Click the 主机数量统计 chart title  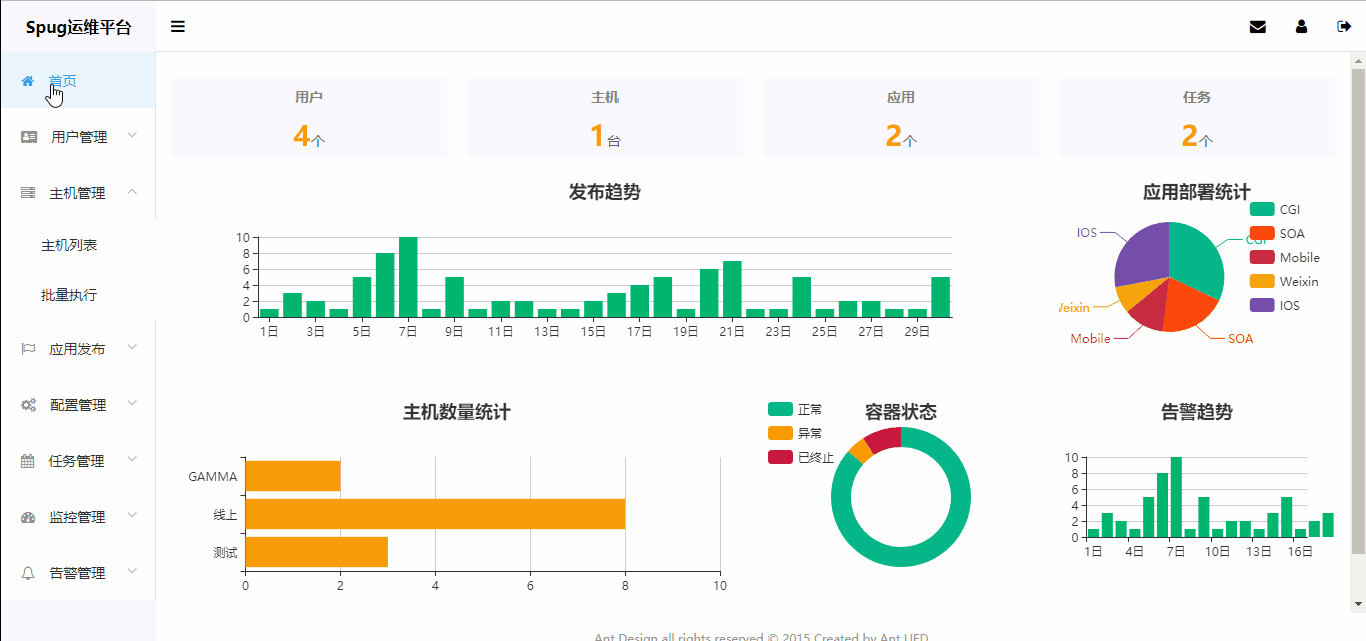point(457,412)
